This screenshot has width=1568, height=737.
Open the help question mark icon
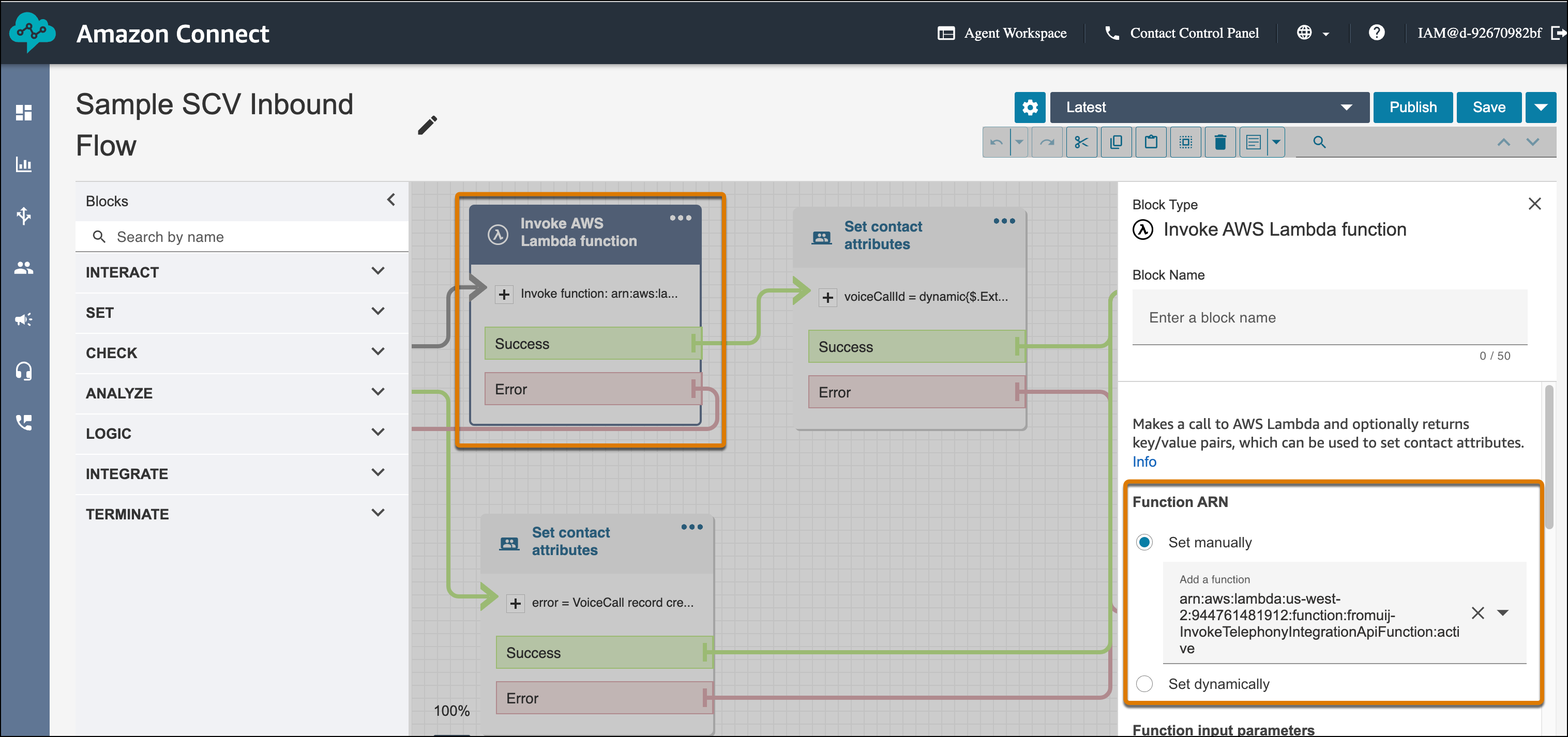1377,32
